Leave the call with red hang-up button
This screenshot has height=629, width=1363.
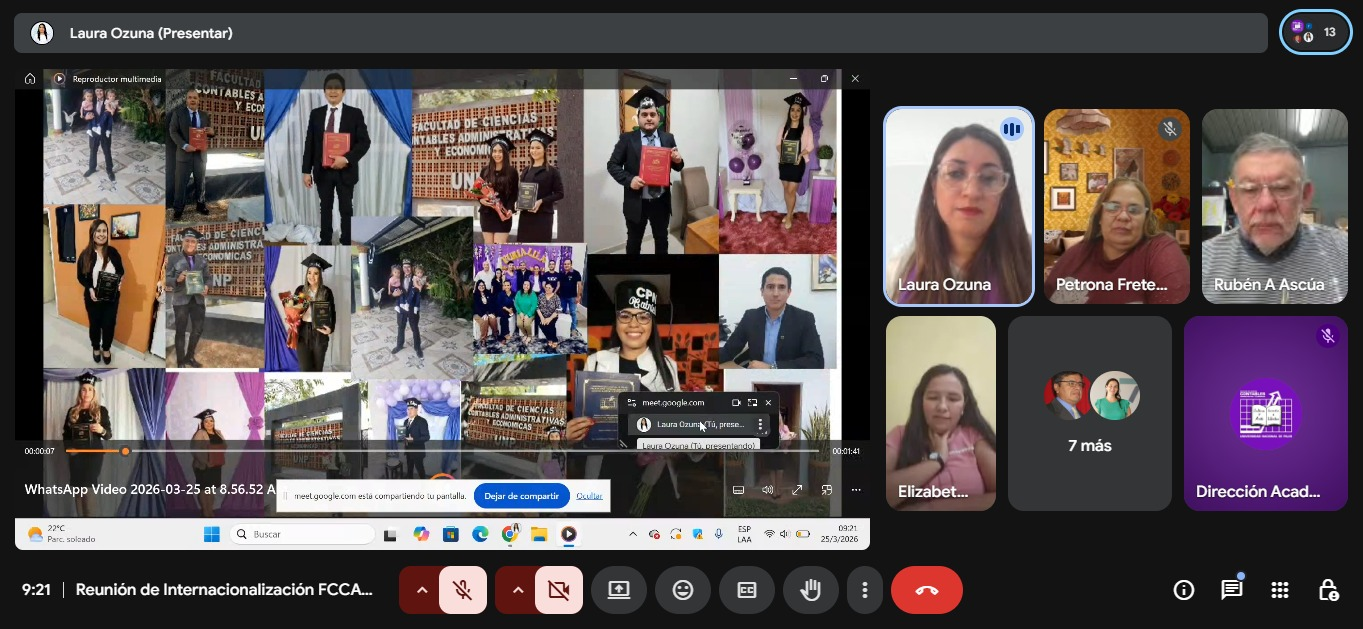click(x=926, y=590)
